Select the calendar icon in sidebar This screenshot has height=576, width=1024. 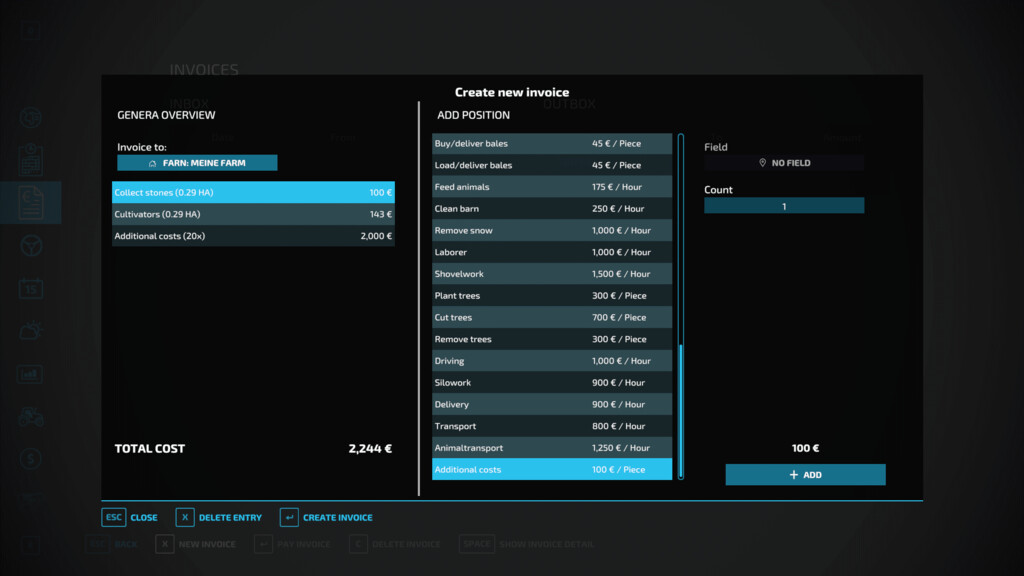pyautogui.click(x=31, y=289)
